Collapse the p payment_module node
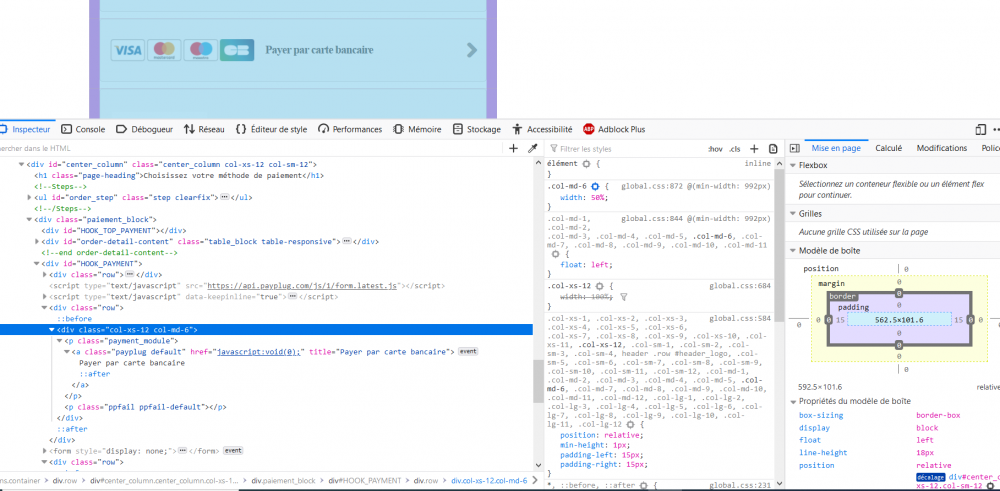This screenshot has width=1000, height=491. (x=60, y=341)
